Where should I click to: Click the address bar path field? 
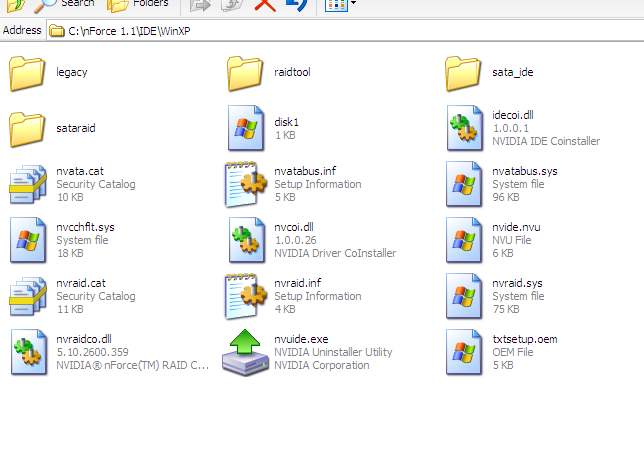click(345, 31)
